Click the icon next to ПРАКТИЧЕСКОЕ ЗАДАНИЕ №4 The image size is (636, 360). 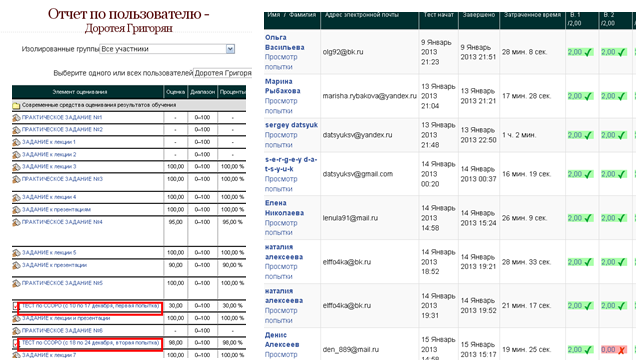click(16, 223)
